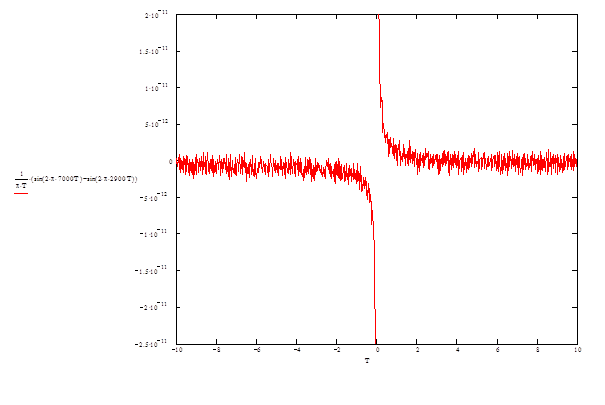Click the sinc expression y-axis label
This screenshot has width=605, height=405.
pyautogui.click(x=79, y=178)
